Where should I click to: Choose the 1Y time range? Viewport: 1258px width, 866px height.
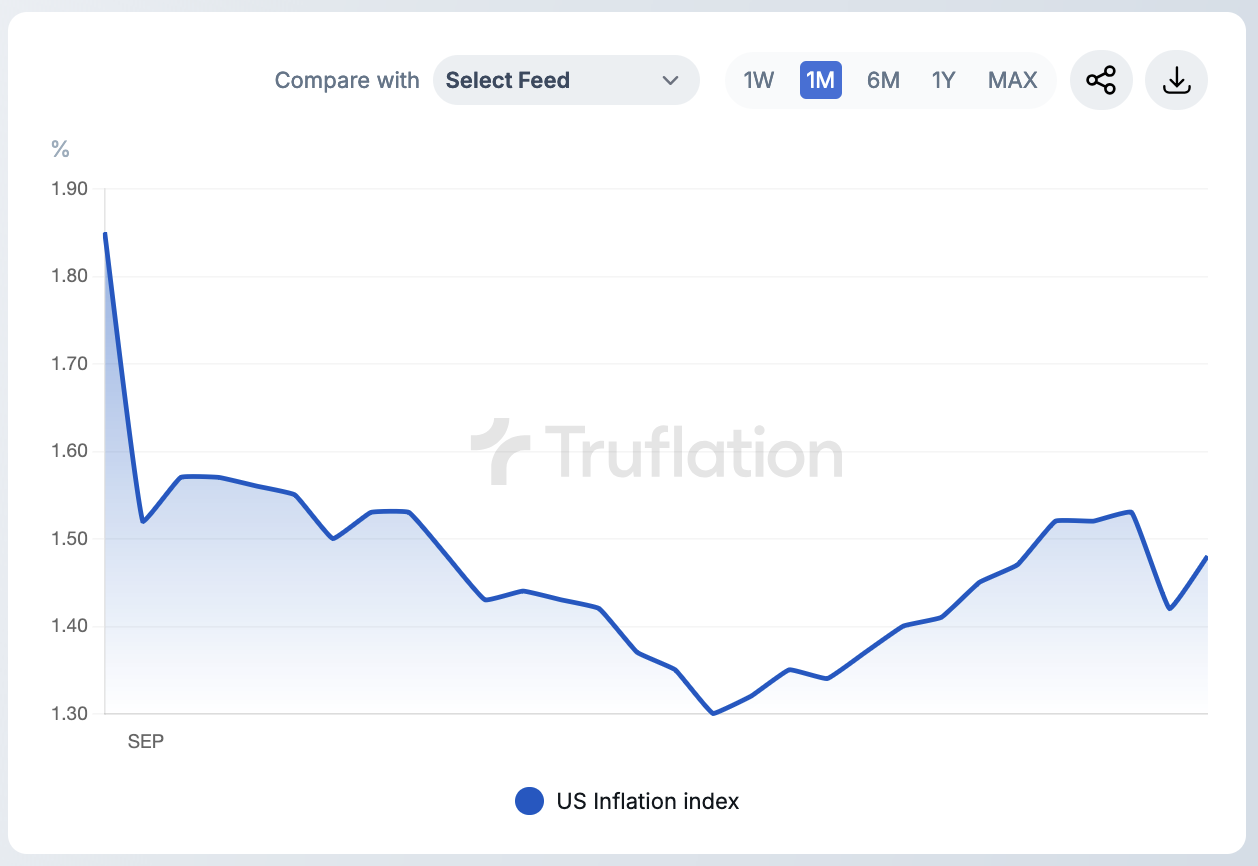pos(943,80)
